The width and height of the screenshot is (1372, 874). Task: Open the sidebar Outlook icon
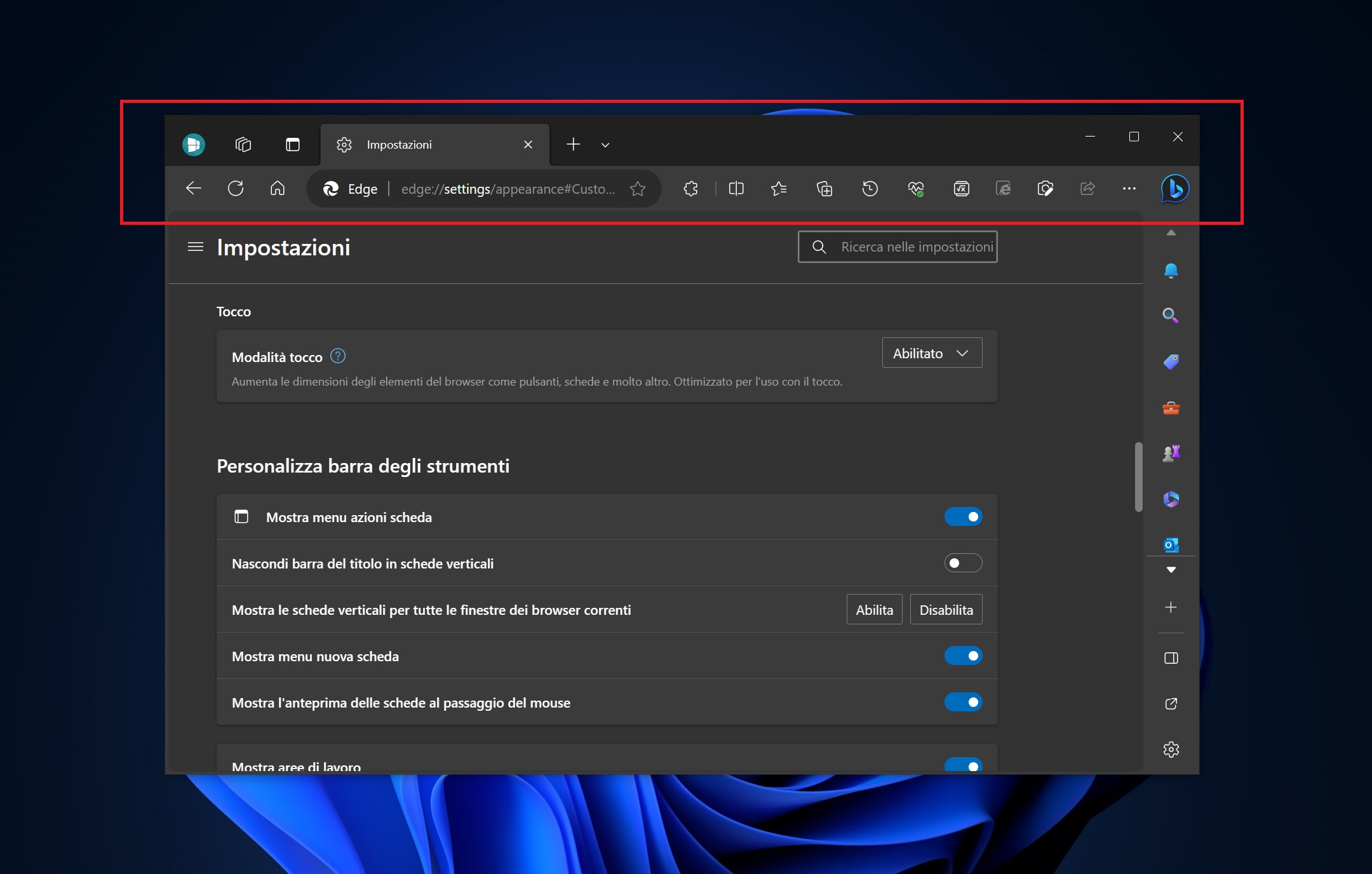pos(1171,544)
